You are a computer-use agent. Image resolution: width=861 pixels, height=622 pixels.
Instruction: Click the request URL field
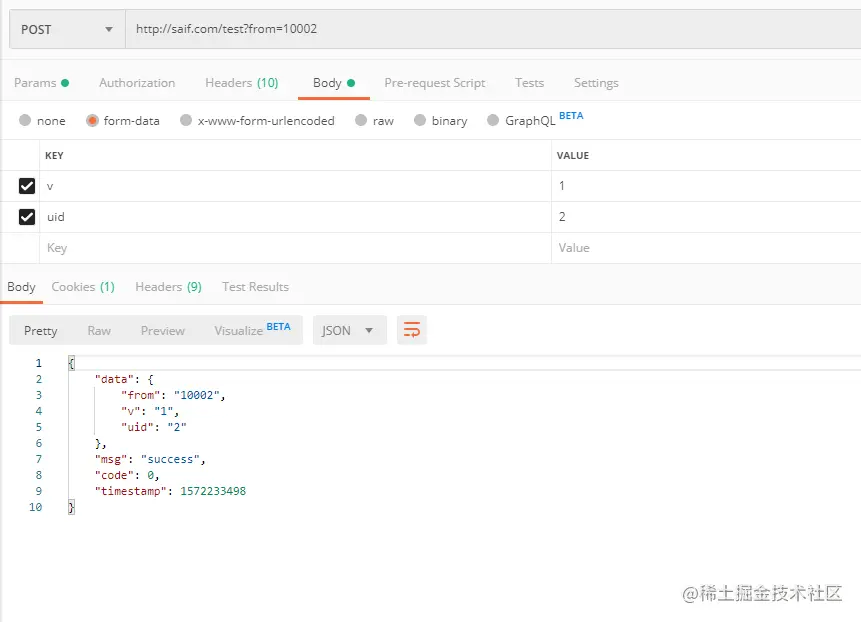493,29
